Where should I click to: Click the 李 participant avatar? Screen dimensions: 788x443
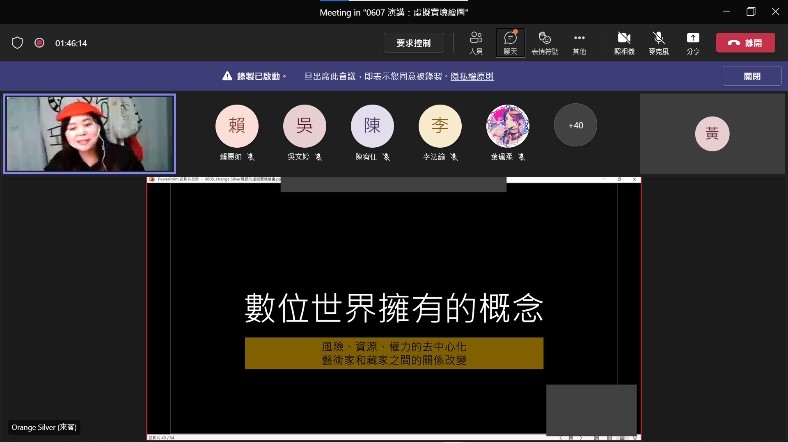click(x=440, y=126)
